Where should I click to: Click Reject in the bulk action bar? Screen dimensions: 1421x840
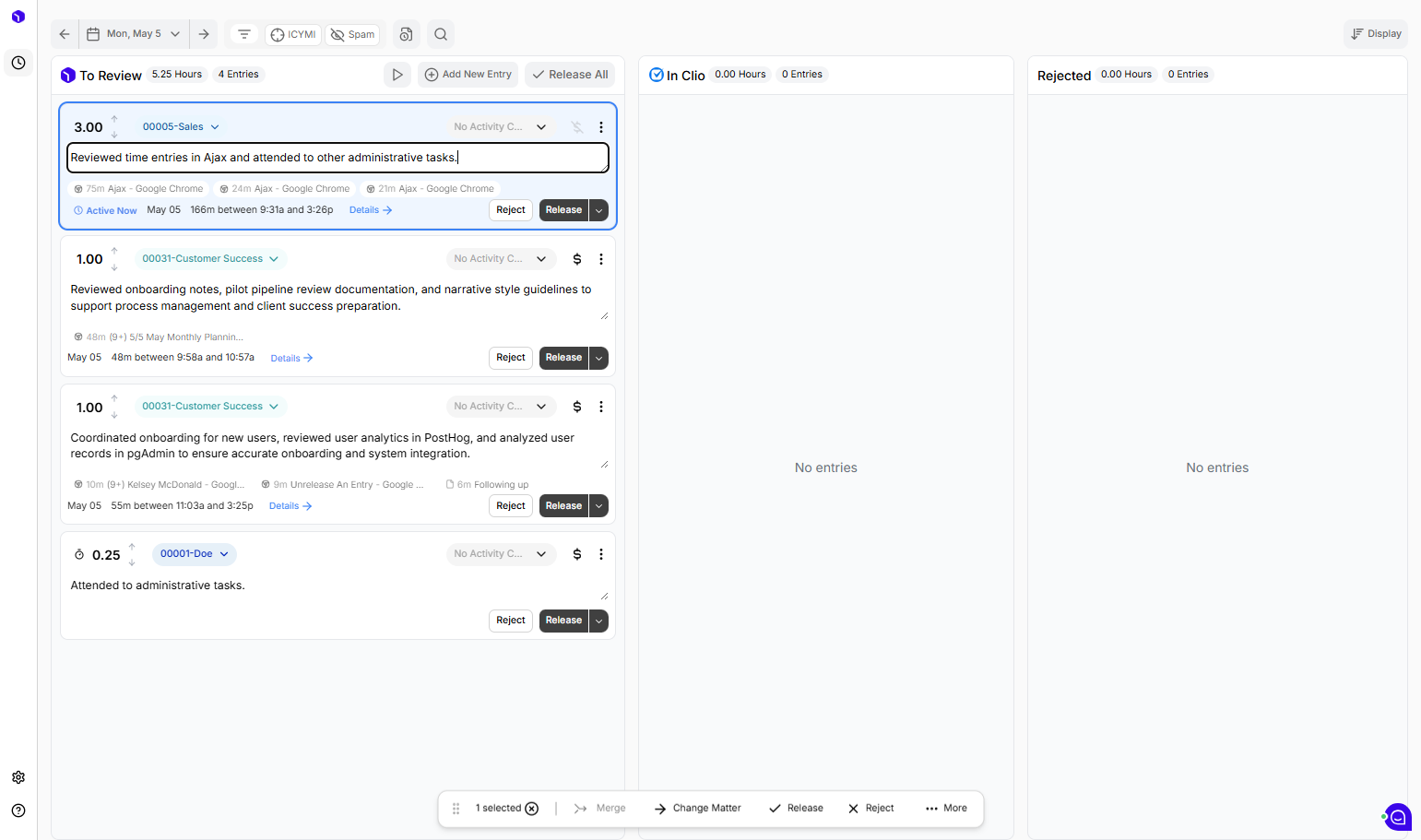pyautogui.click(x=871, y=809)
